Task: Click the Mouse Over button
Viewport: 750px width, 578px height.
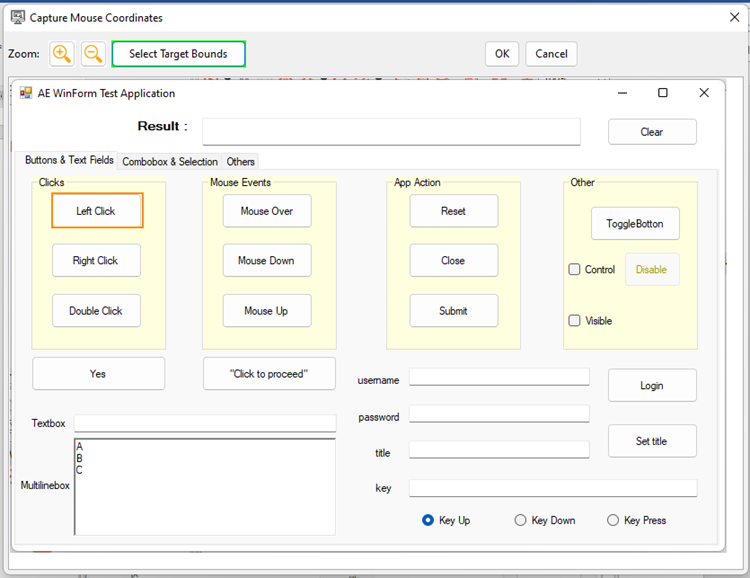Action: click(x=267, y=211)
